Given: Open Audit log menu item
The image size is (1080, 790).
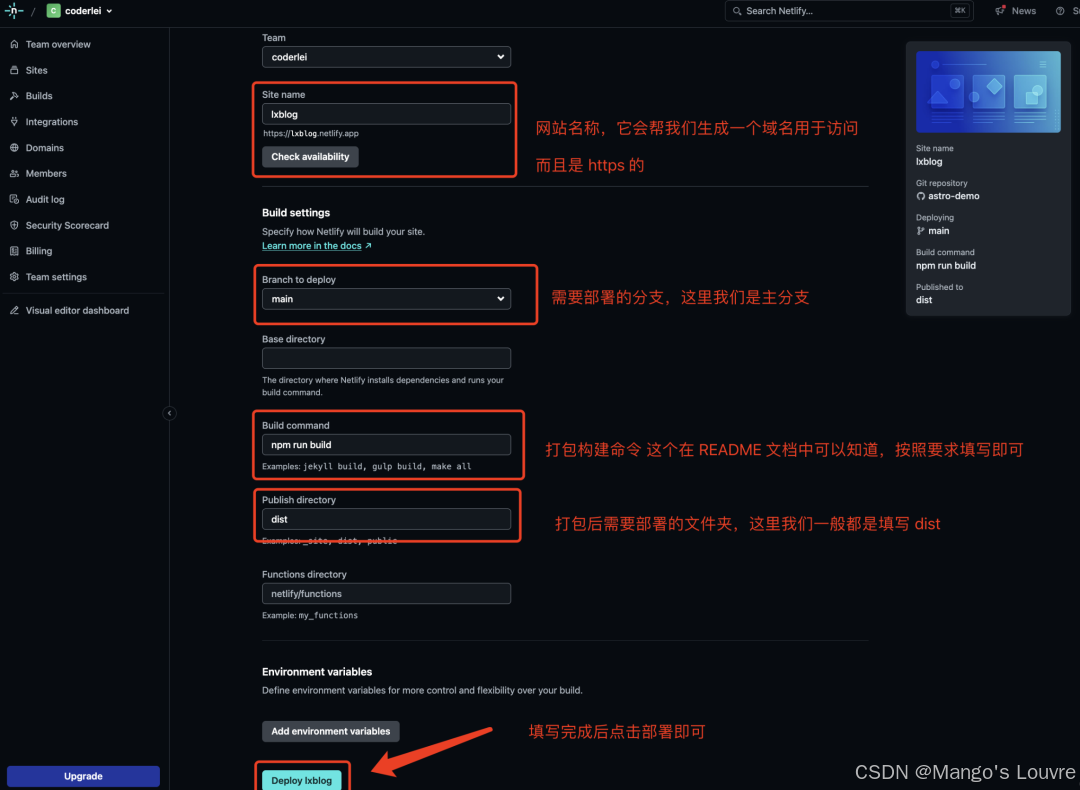Looking at the screenshot, I should 45,199.
